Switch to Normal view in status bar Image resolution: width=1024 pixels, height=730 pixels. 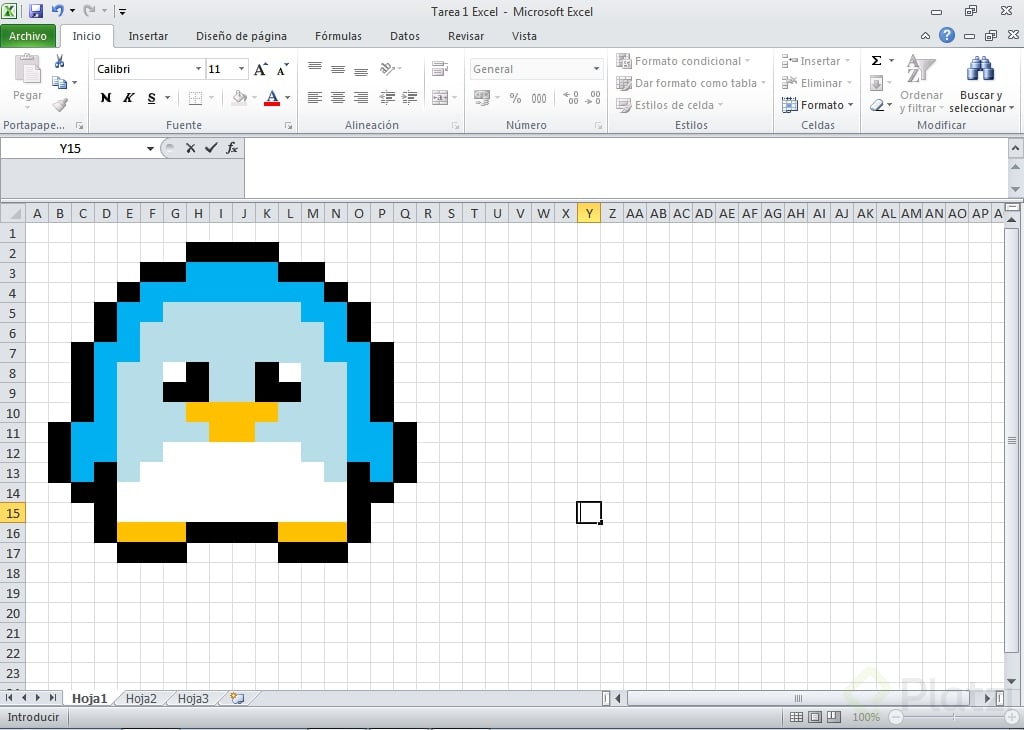tap(796, 717)
